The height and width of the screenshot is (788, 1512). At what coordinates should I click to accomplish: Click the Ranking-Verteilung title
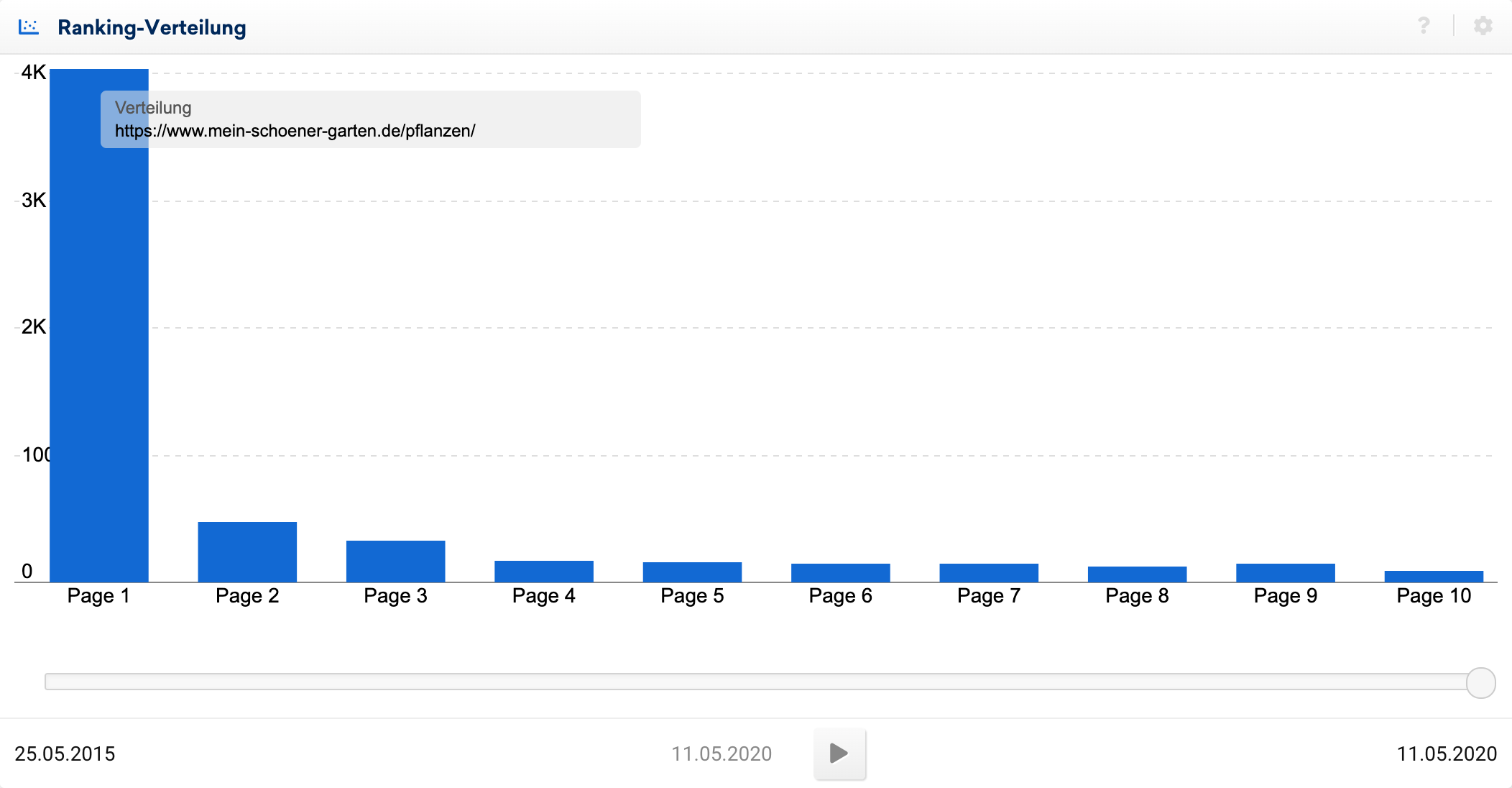click(x=152, y=27)
